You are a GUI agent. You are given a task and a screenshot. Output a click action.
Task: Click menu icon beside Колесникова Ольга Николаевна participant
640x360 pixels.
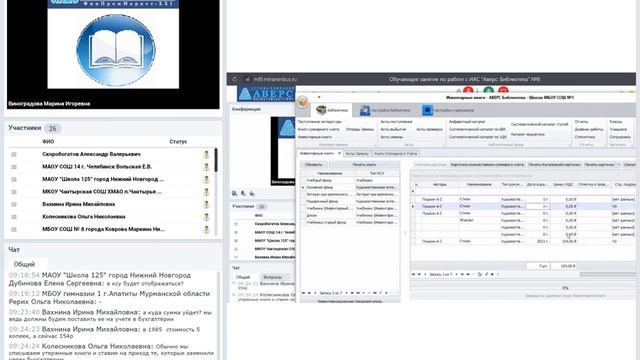[x=14, y=217]
